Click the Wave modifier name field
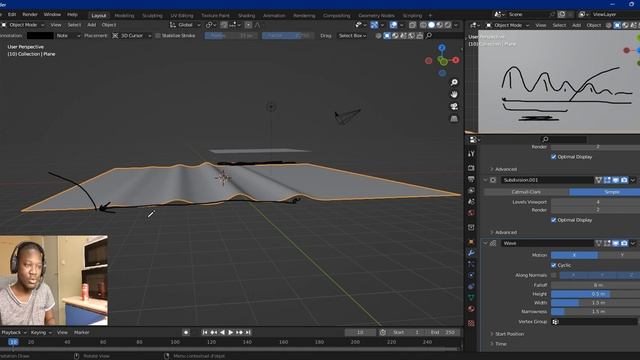640x360 pixels. [547, 243]
